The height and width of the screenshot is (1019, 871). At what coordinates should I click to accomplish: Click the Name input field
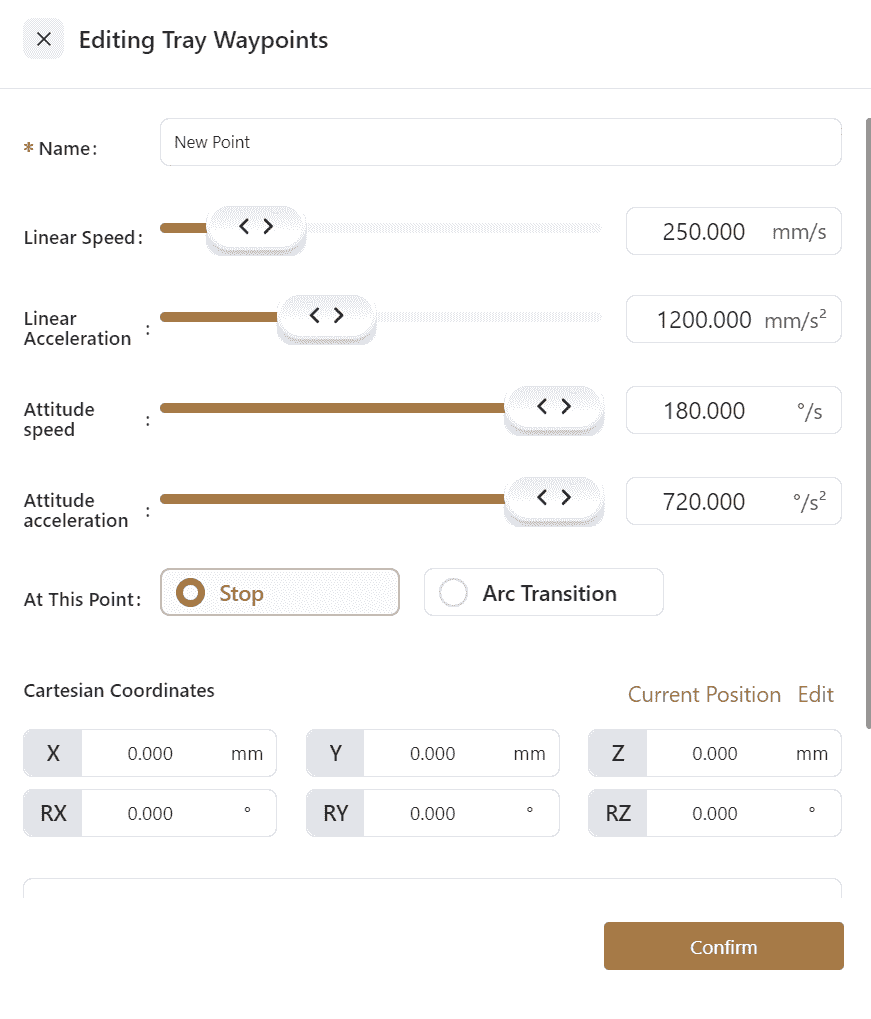[500, 142]
